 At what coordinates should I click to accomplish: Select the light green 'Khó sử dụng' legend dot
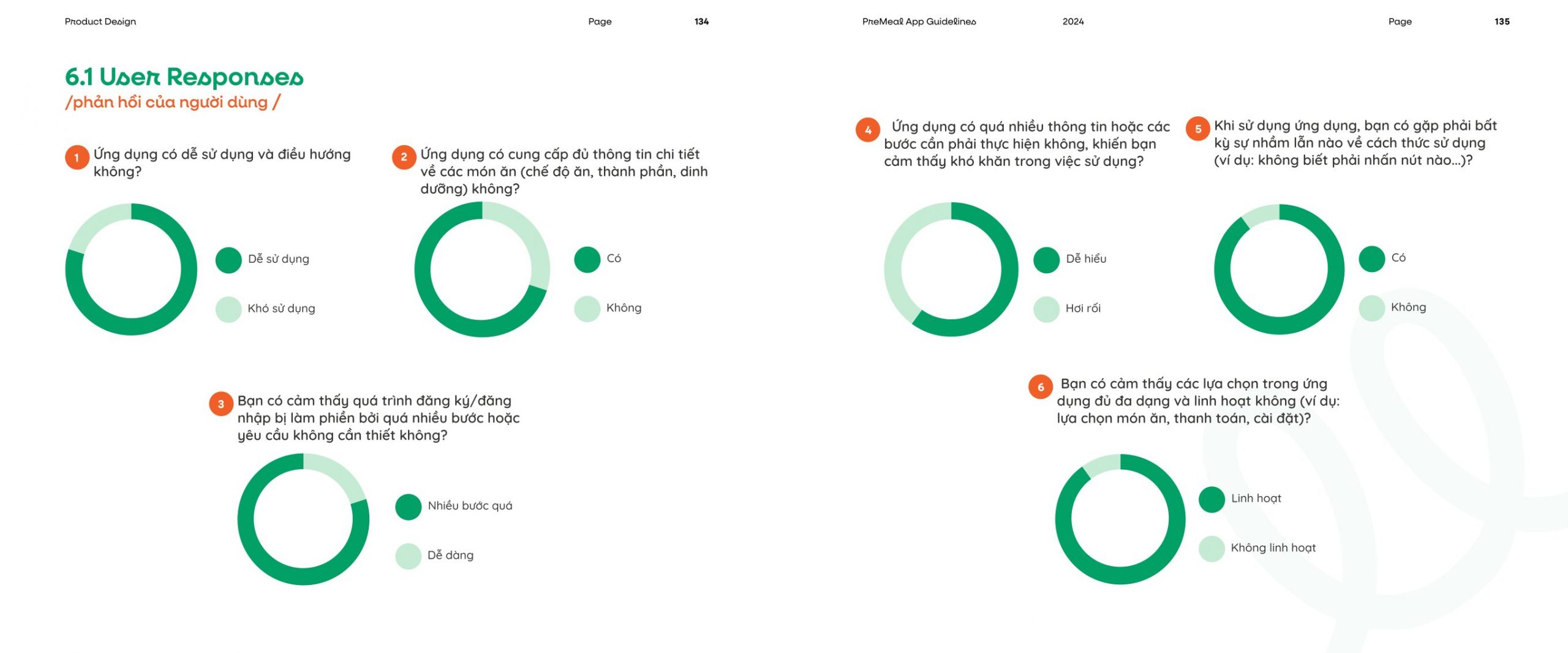tap(228, 309)
